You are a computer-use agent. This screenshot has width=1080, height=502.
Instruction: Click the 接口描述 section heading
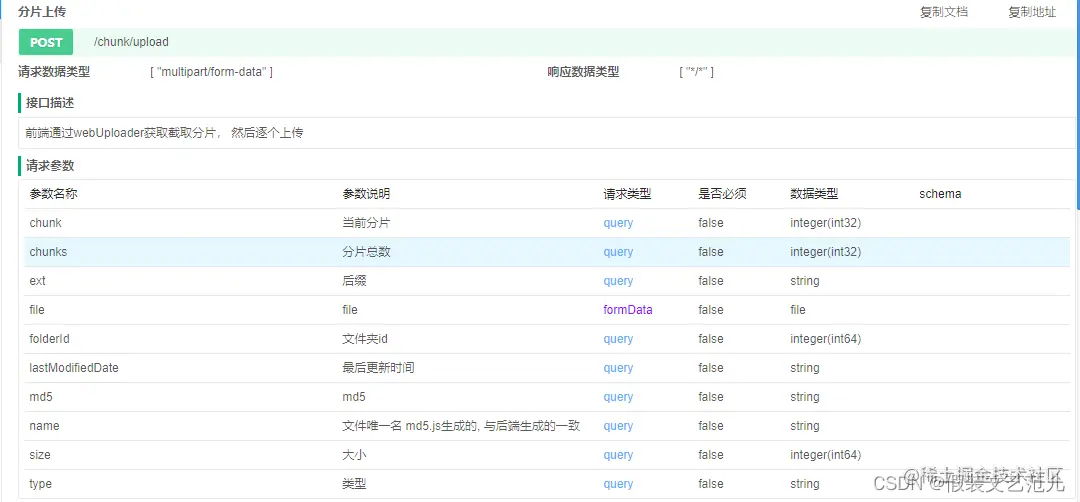pos(50,103)
